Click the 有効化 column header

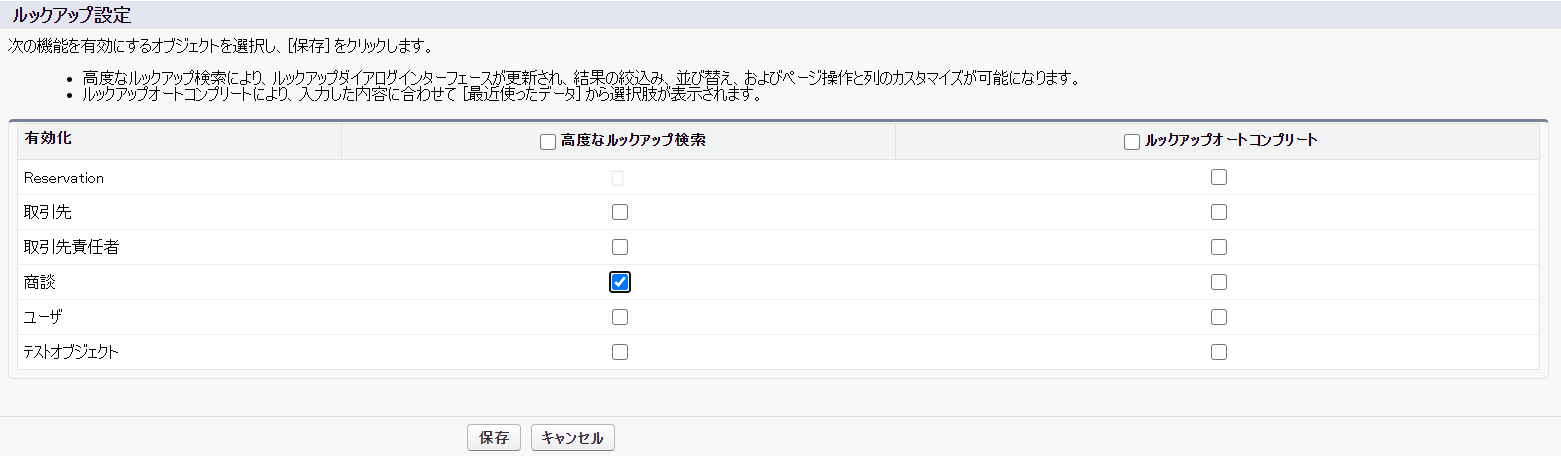[x=48, y=139]
